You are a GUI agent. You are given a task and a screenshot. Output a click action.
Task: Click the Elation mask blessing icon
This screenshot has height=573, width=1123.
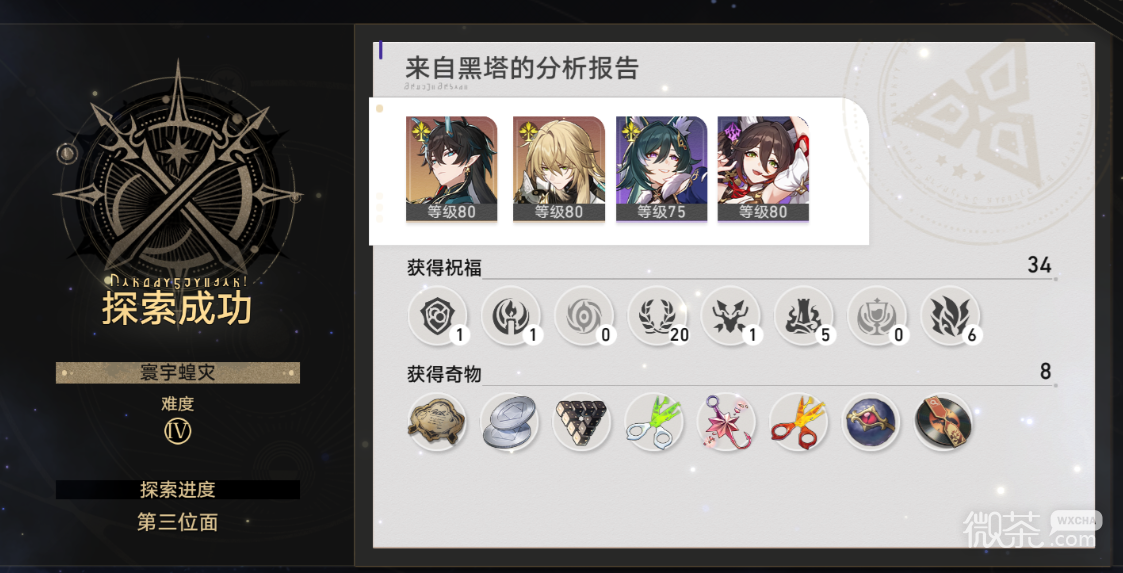click(x=730, y=316)
